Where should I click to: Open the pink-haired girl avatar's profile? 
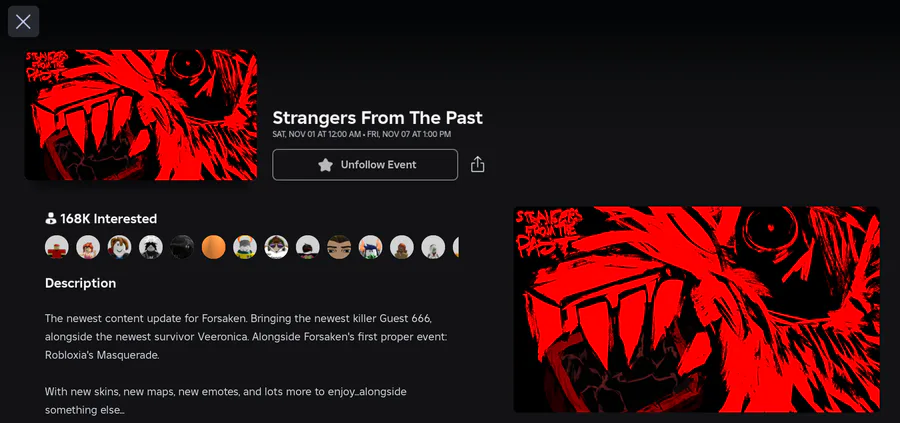pos(88,247)
